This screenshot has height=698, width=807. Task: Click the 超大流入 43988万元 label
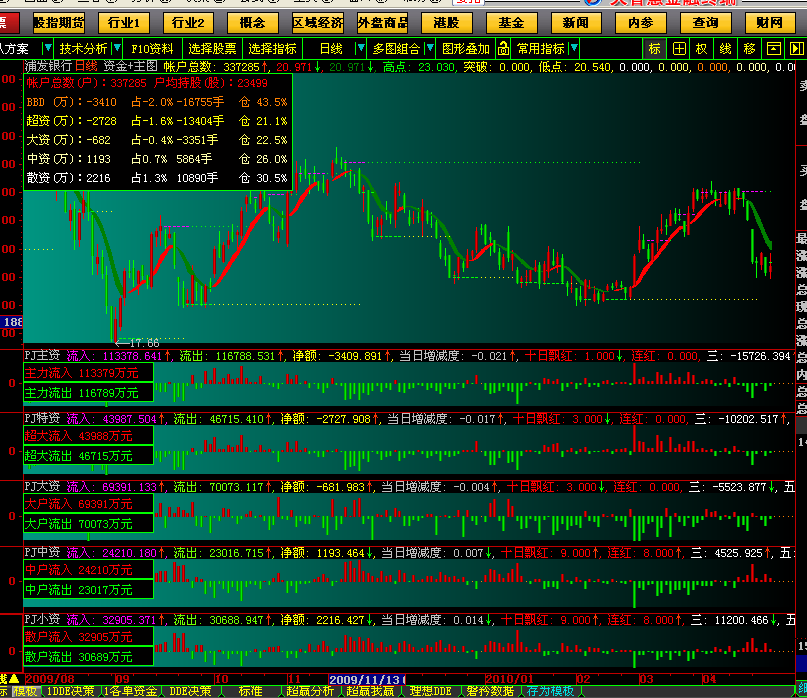pos(89,436)
